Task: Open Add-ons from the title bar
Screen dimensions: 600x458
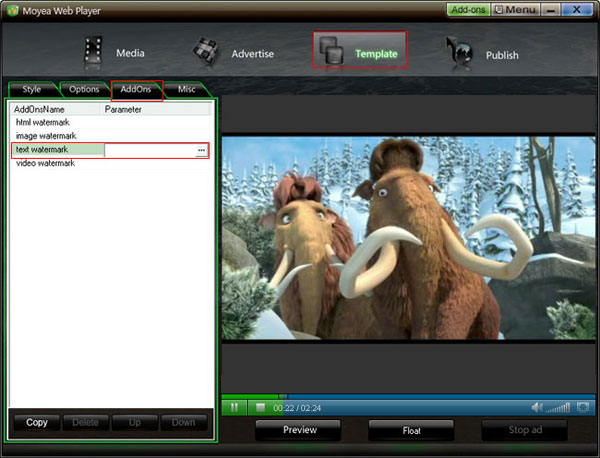Action: tap(468, 10)
